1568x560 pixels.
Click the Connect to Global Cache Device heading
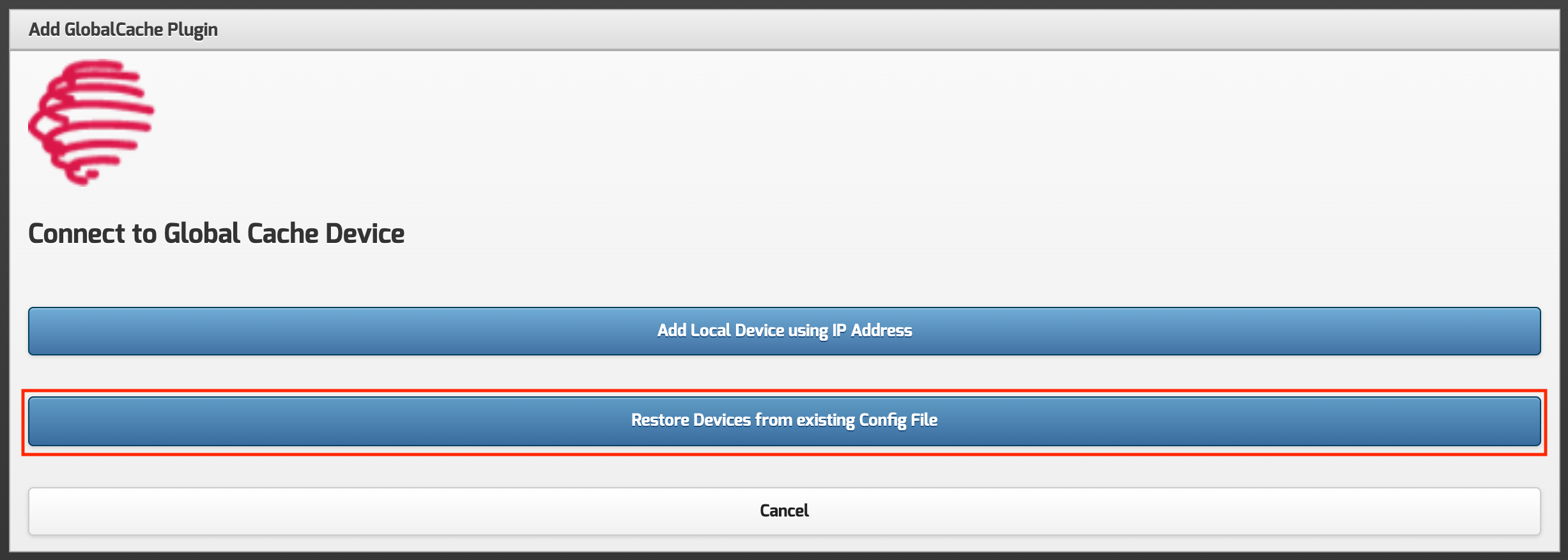coord(216,233)
